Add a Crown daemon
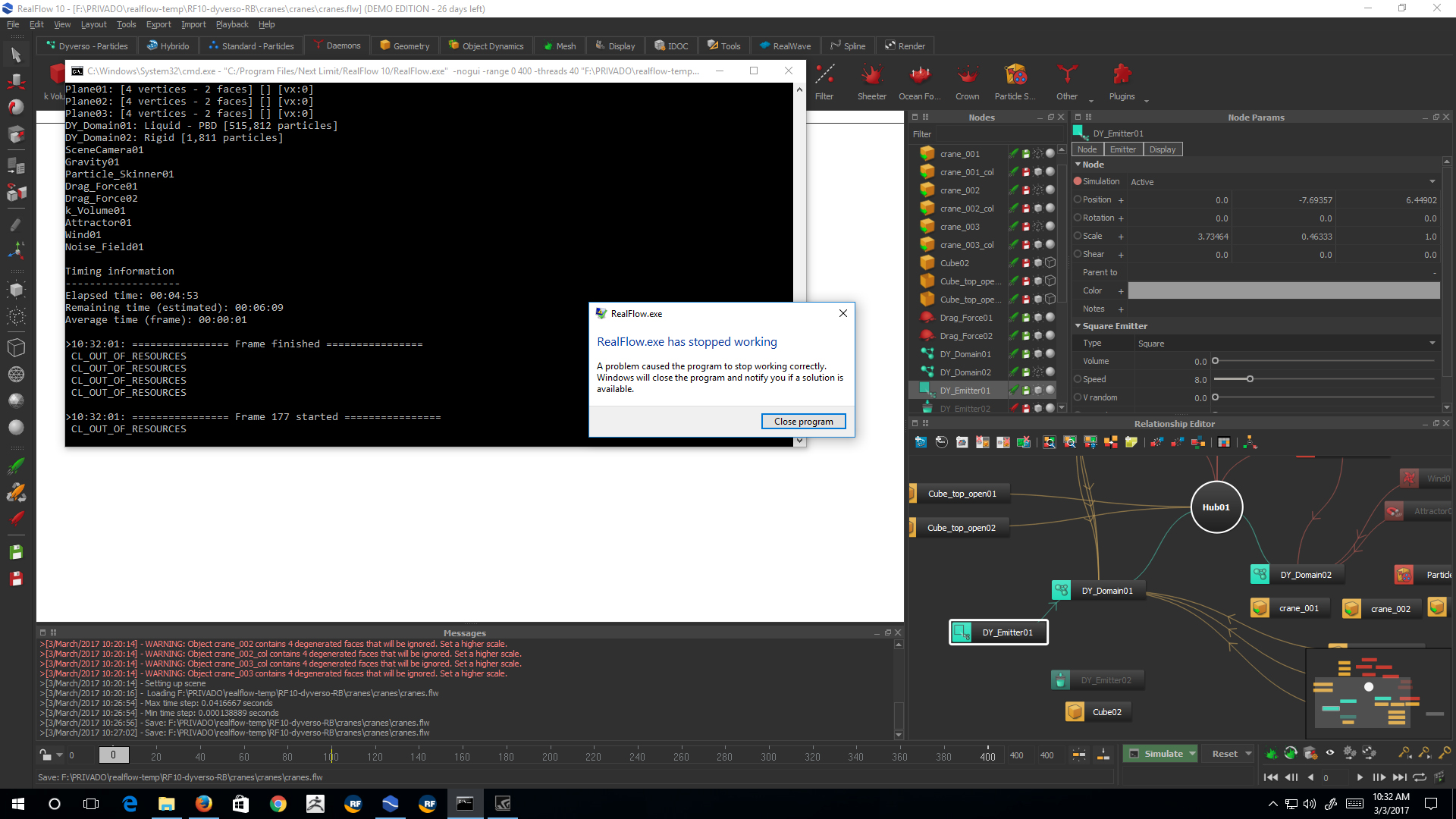Screen dimensions: 1456x819 click(967, 75)
